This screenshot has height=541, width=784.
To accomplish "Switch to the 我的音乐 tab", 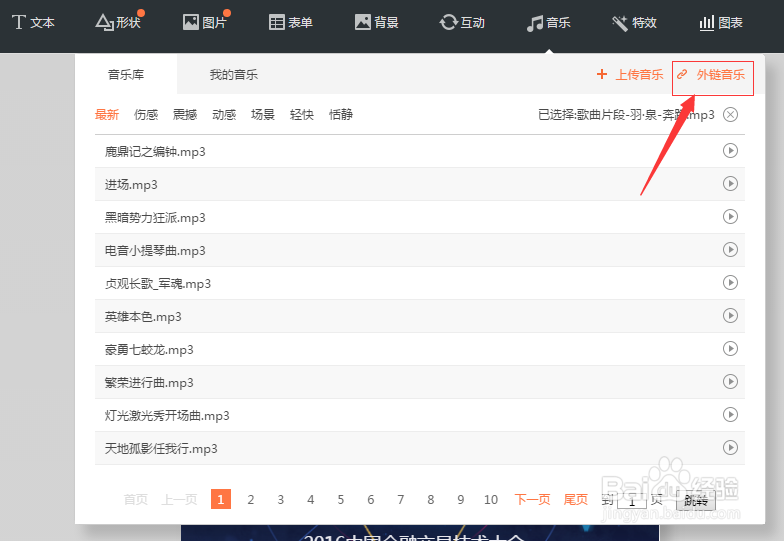I will click(234, 74).
